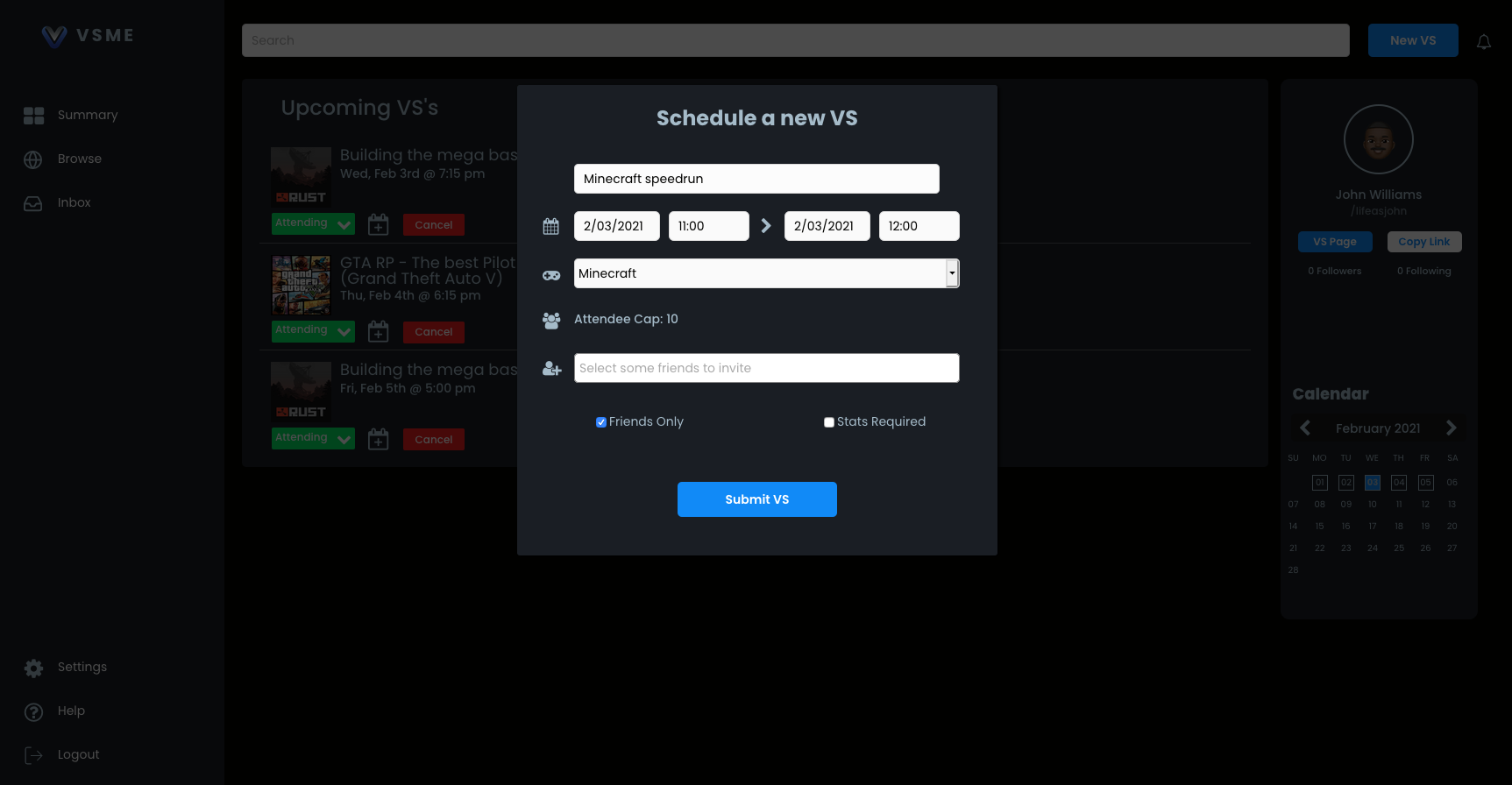Viewport: 1512px width, 785px height.
Task: Click the /lifeasjohn profile handle
Action: pos(1379,211)
